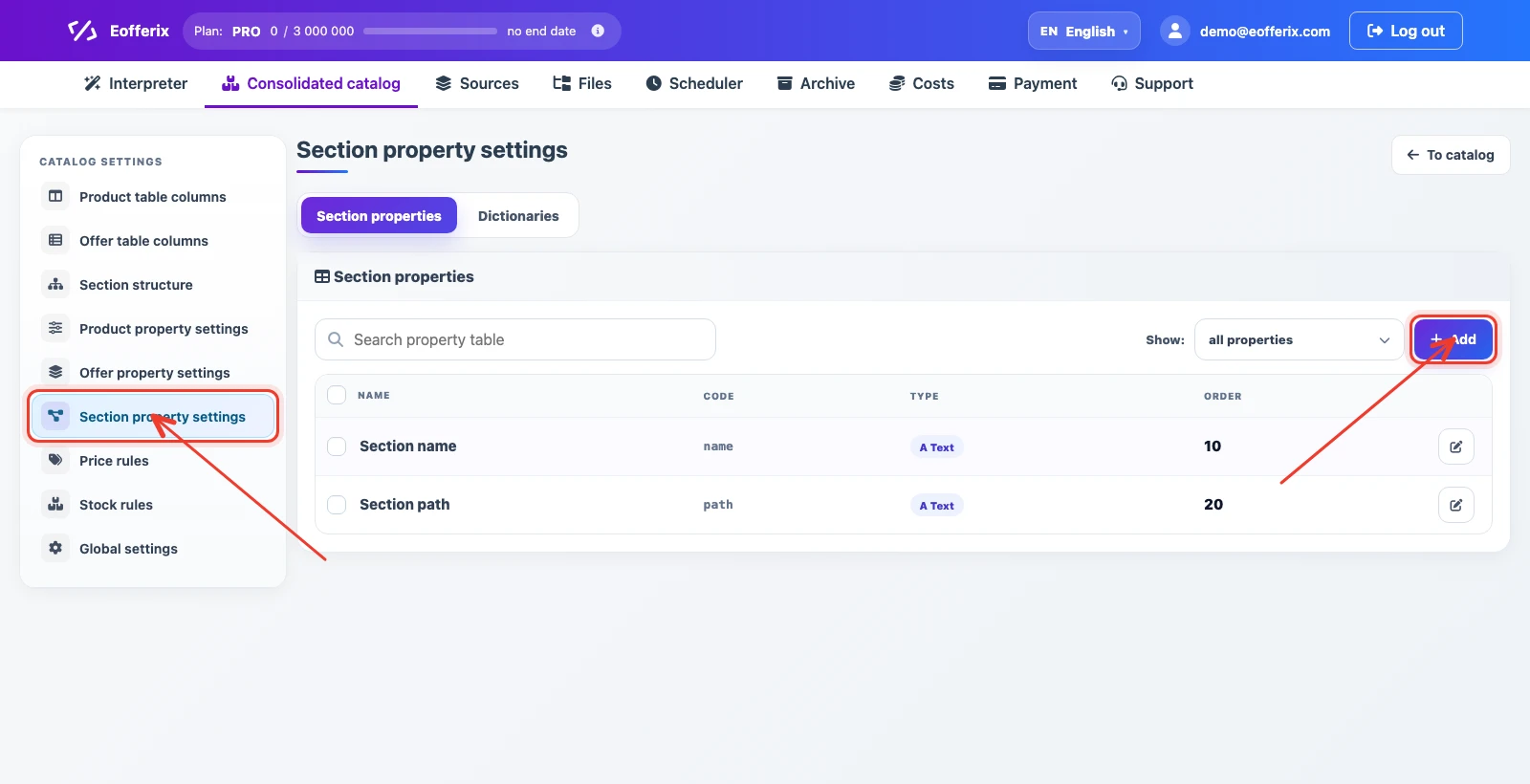Click the Offer table columns icon
Image resolution: width=1530 pixels, height=784 pixels.
pos(55,240)
